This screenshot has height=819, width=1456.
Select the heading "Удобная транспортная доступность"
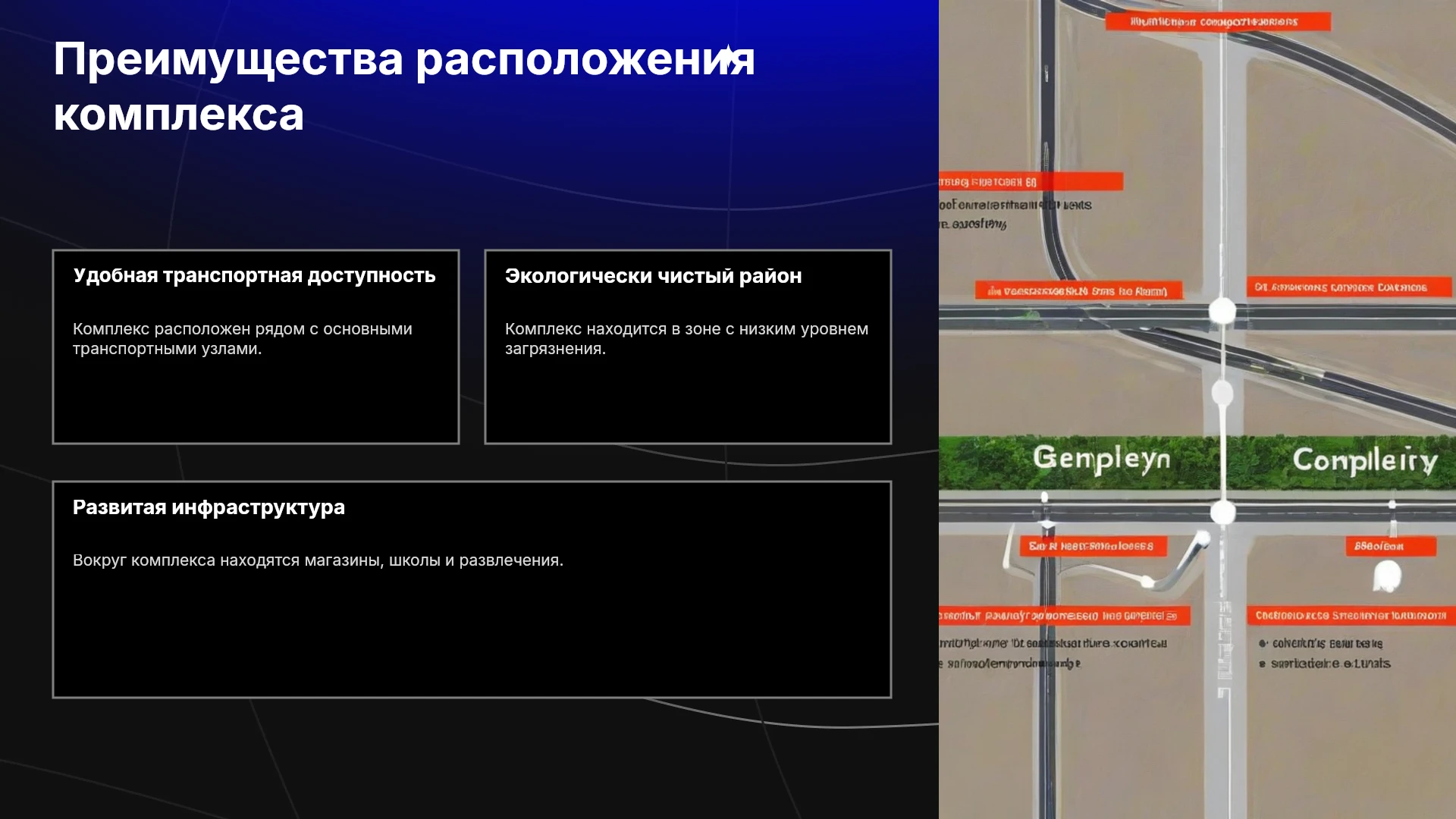254,275
